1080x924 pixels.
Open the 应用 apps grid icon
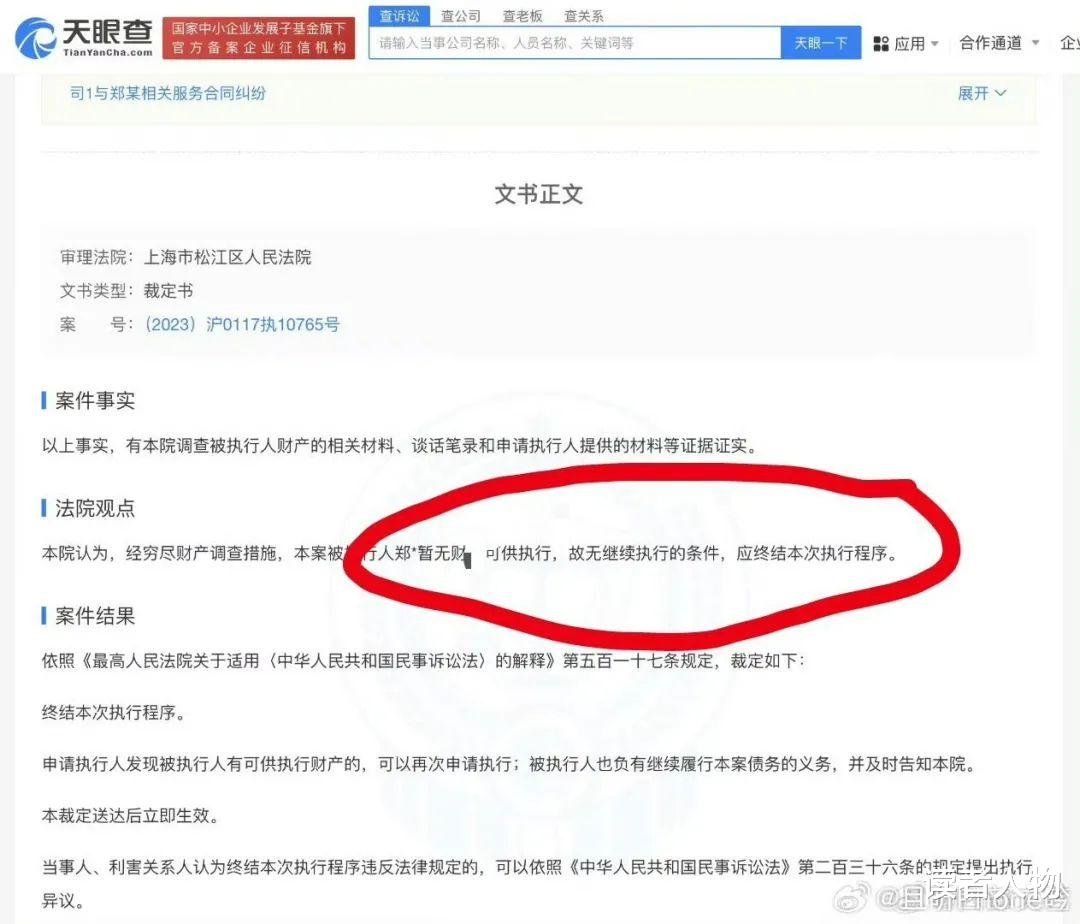(x=883, y=43)
